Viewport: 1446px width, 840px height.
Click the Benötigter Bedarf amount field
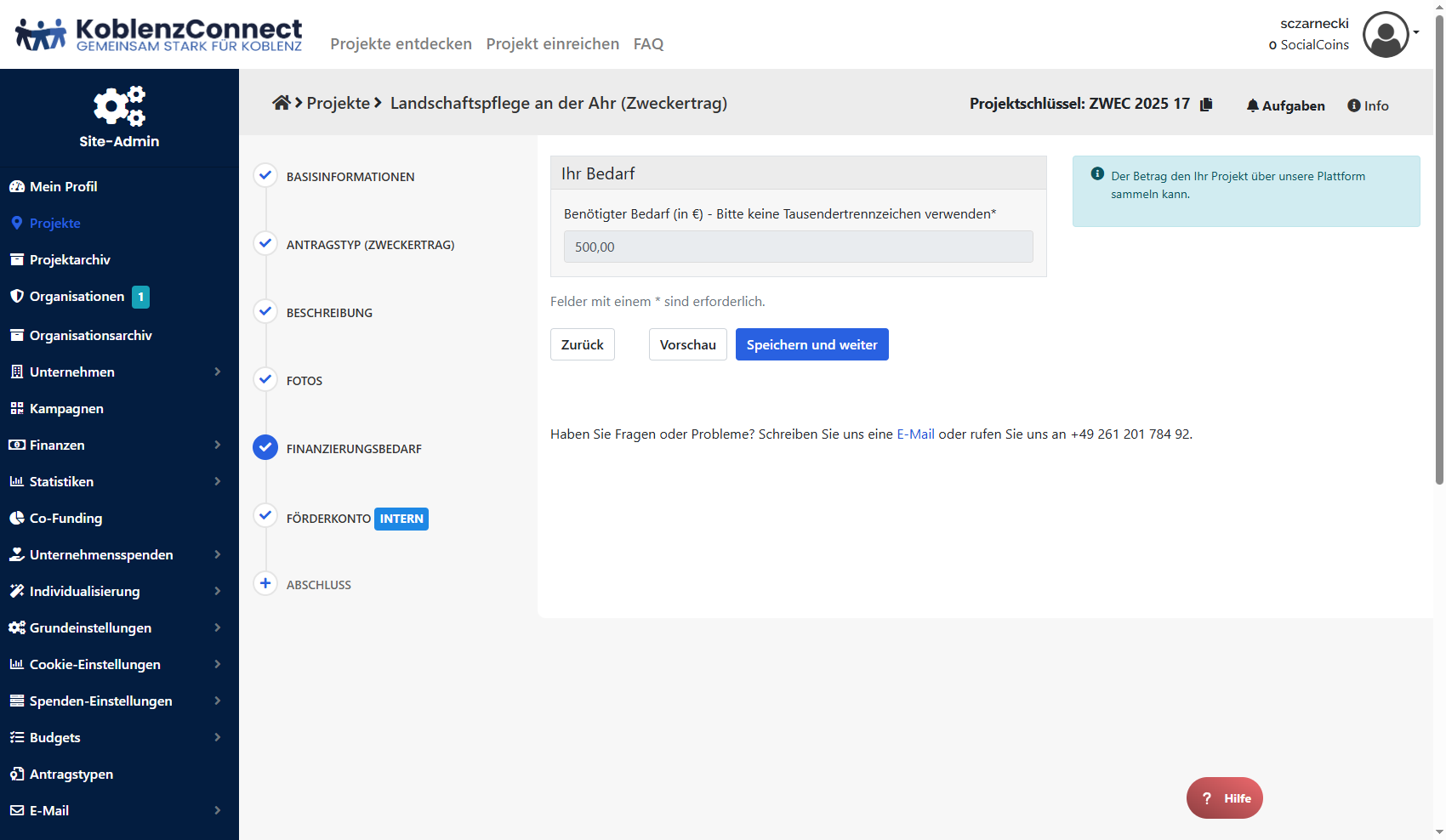(798, 247)
